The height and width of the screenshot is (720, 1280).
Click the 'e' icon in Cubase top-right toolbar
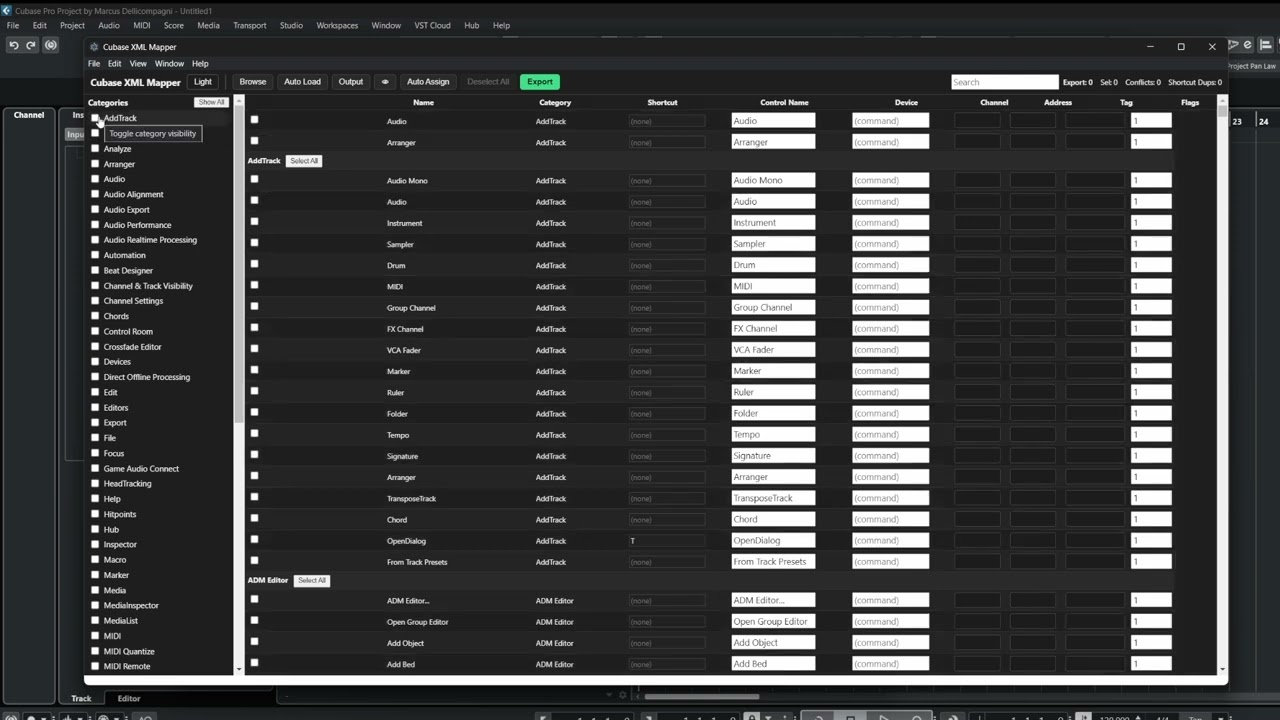[1247, 45]
